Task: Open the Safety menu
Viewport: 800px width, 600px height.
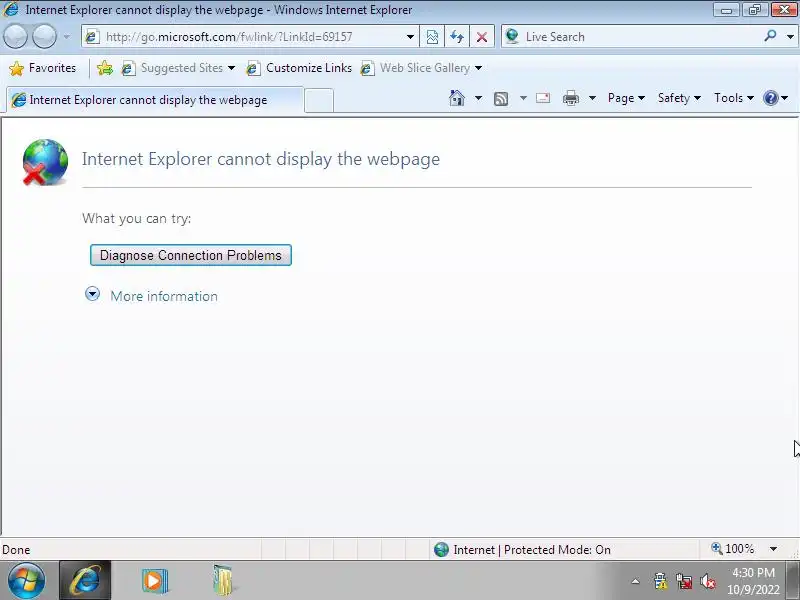Action: (679, 97)
